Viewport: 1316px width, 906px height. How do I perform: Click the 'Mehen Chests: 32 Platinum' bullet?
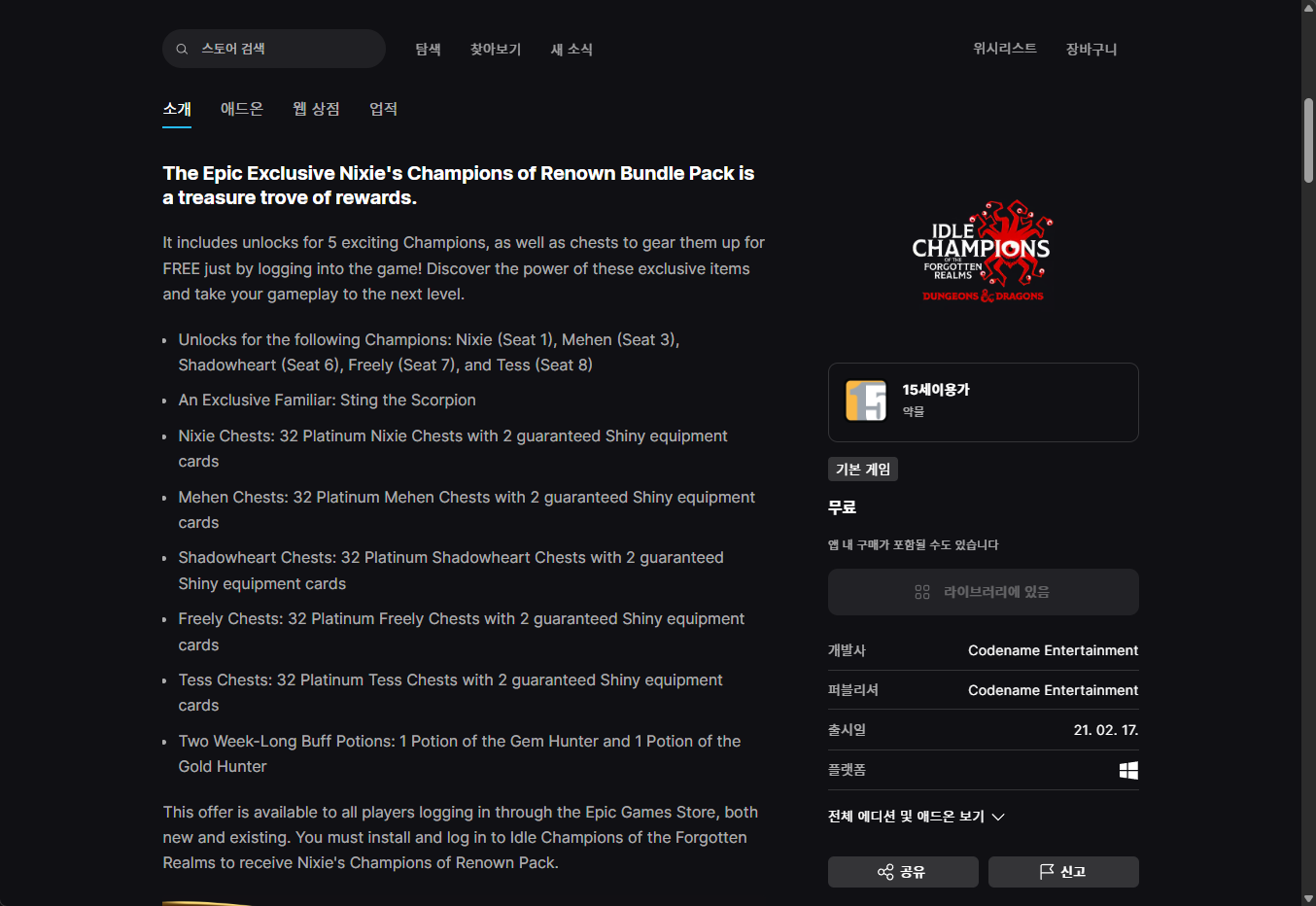[467, 509]
